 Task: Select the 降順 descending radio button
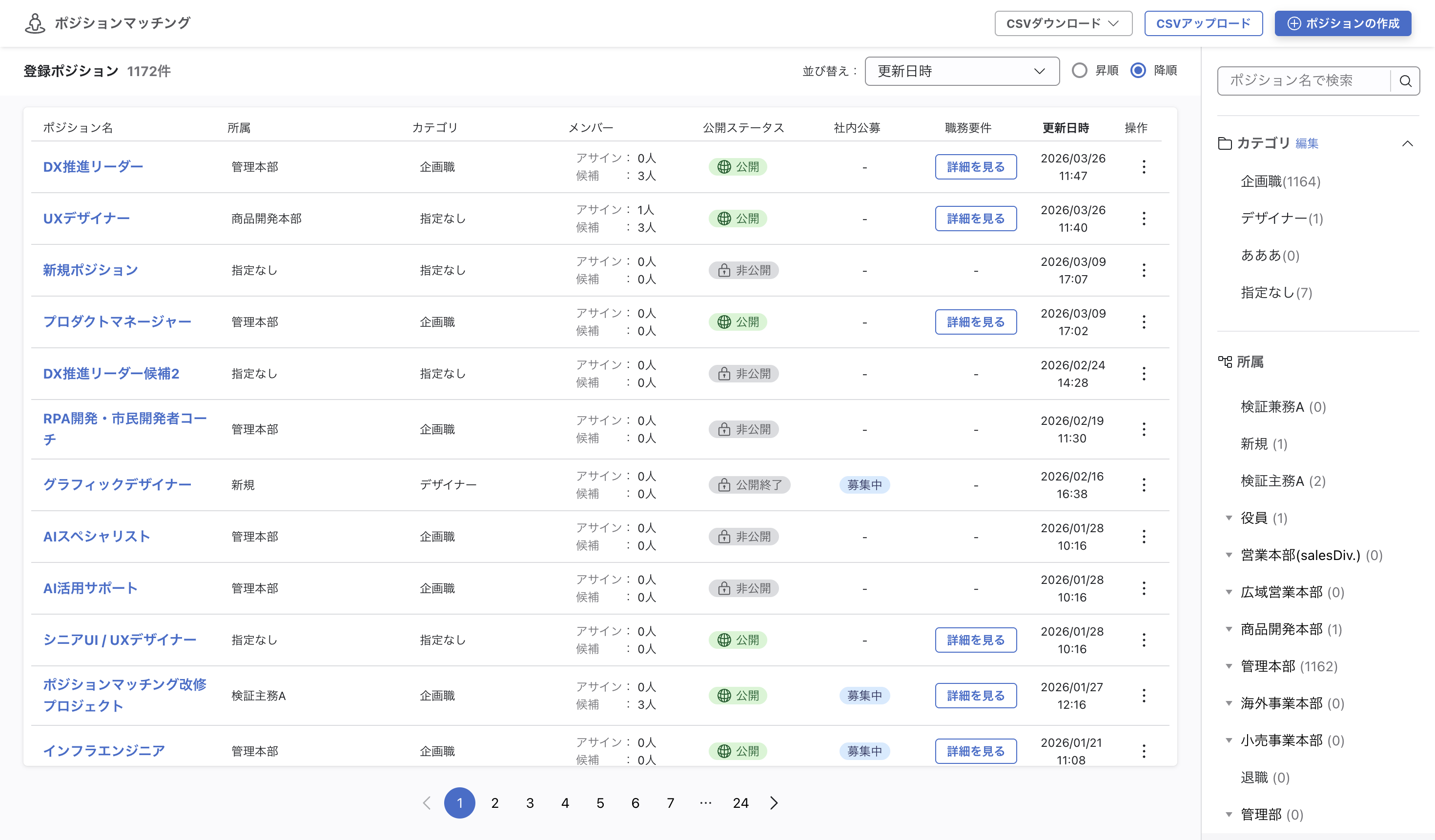(x=1138, y=71)
